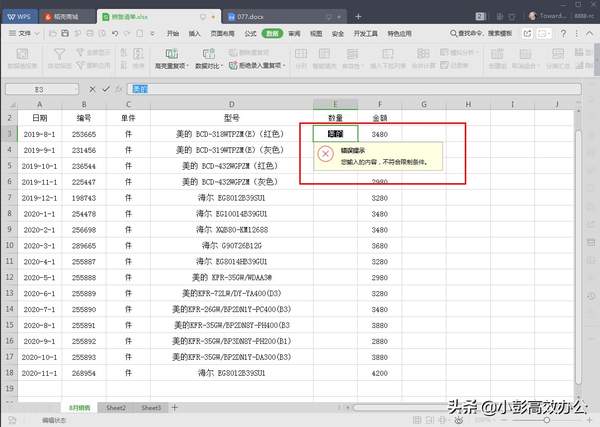Image resolution: width=600 pixels, height=427 pixels.
Task: Open the 文件 menu
Action: (x=25, y=34)
